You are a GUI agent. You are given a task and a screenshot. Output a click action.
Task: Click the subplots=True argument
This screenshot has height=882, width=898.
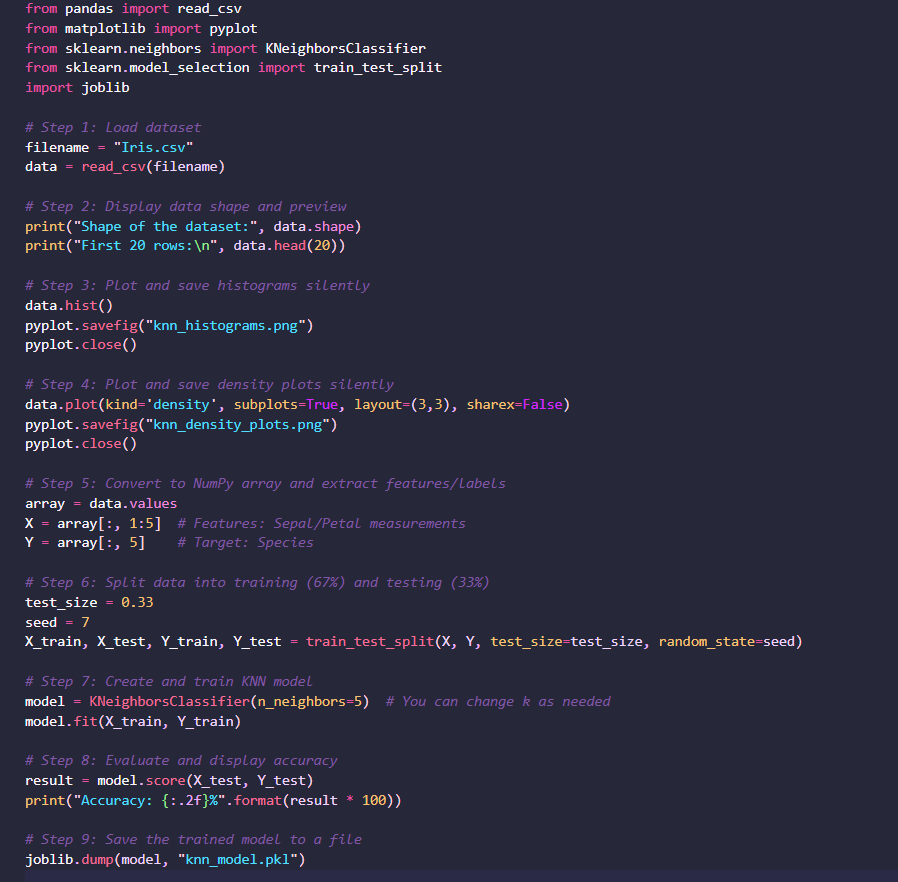286,405
